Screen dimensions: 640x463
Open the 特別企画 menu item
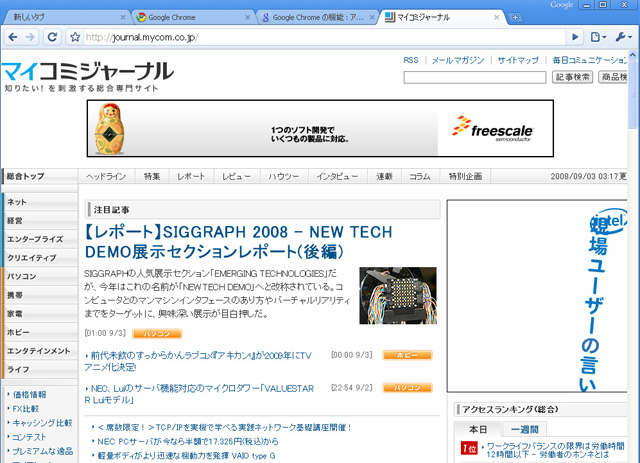click(465, 176)
